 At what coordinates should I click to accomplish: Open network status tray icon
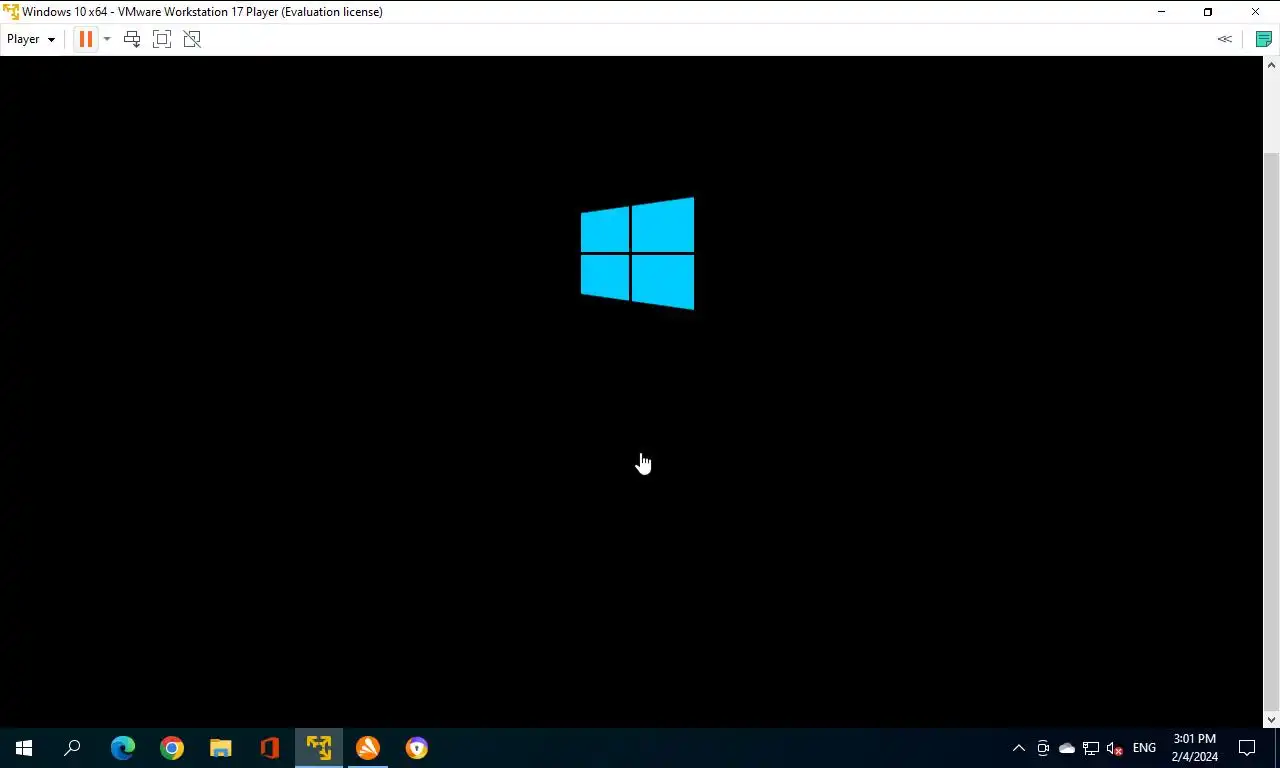tap(1091, 748)
